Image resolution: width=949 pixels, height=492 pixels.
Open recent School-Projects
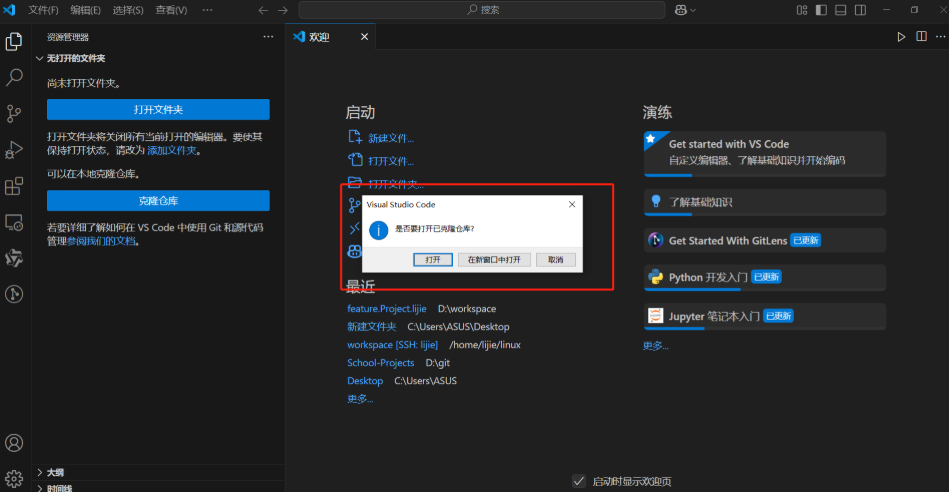(x=381, y=363)
